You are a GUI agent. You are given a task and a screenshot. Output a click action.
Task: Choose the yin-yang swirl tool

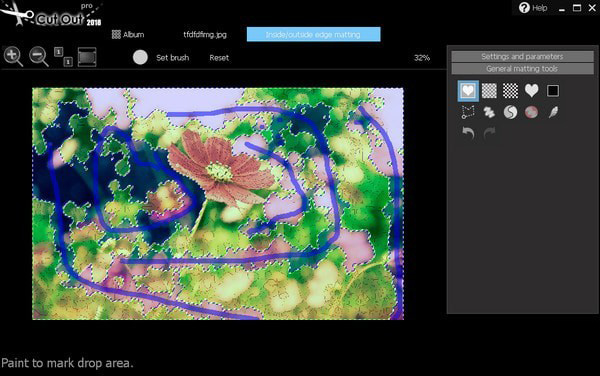(x=510, y=112)
